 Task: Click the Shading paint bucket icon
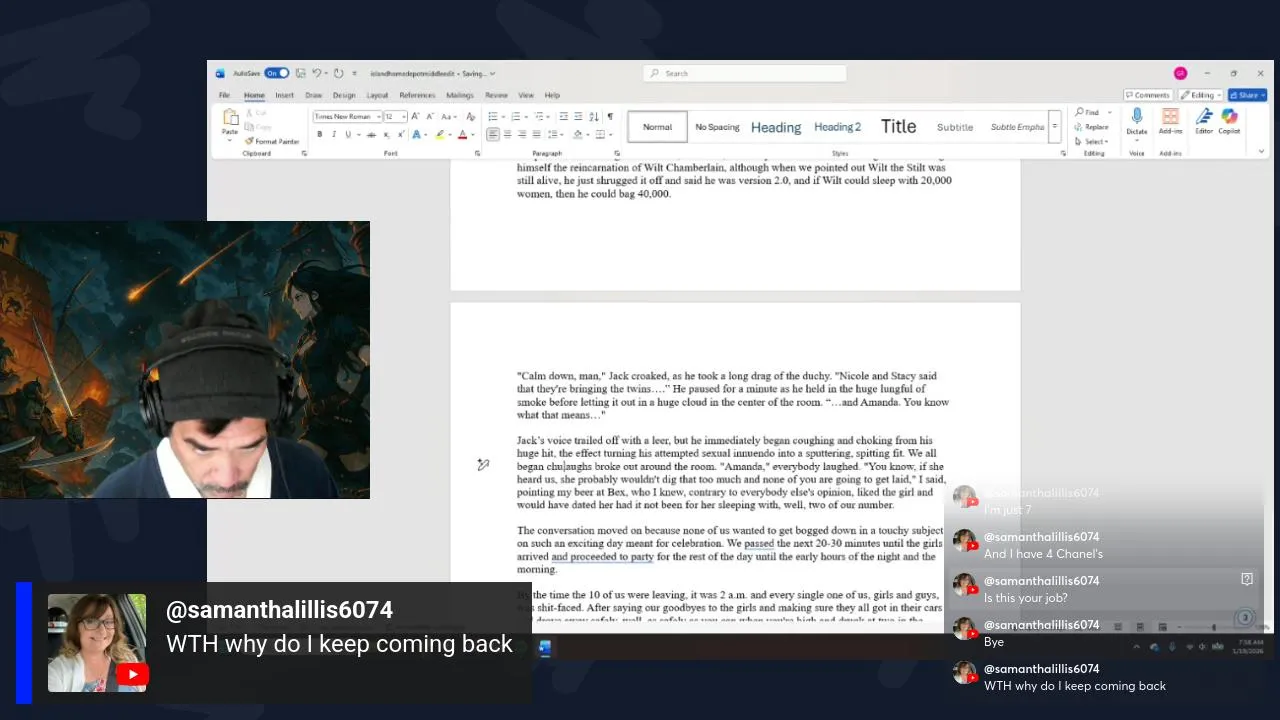[578, 135]
